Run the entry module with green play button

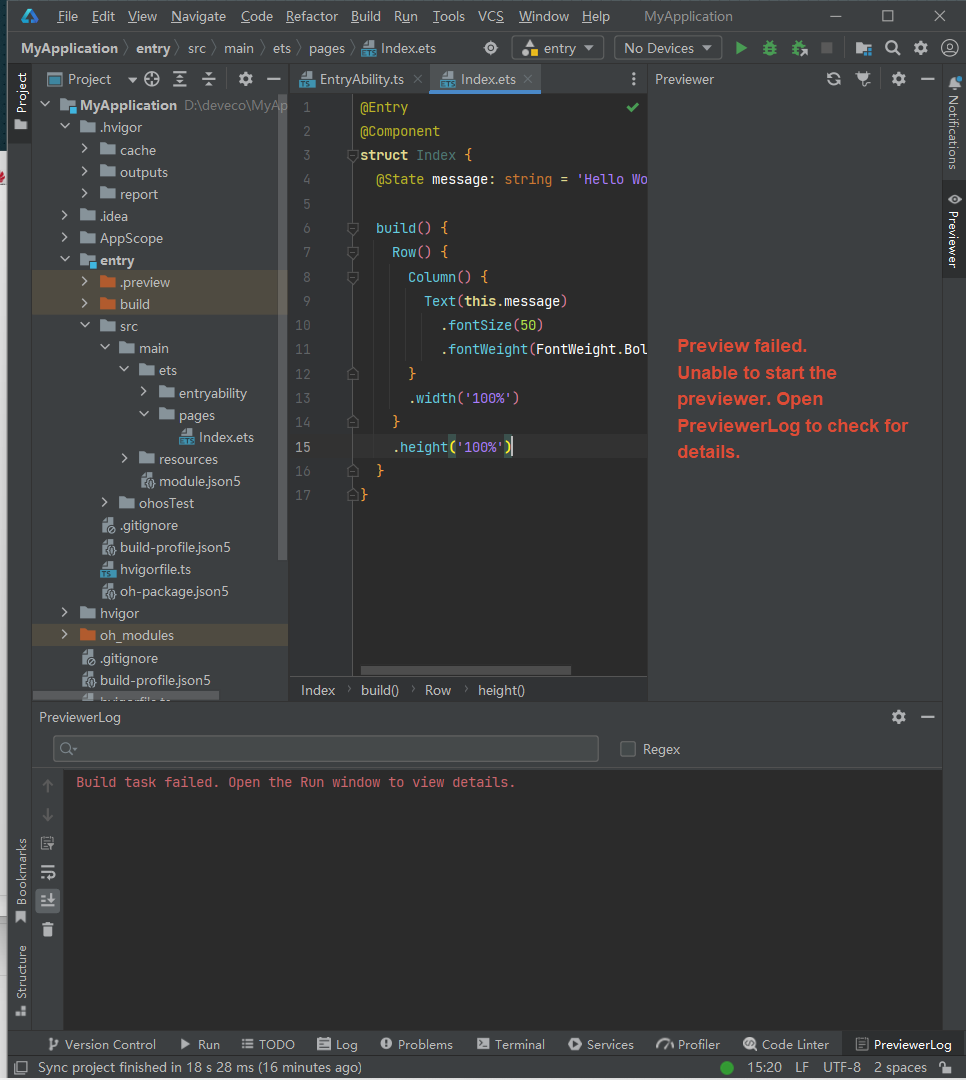coord(741,48)
